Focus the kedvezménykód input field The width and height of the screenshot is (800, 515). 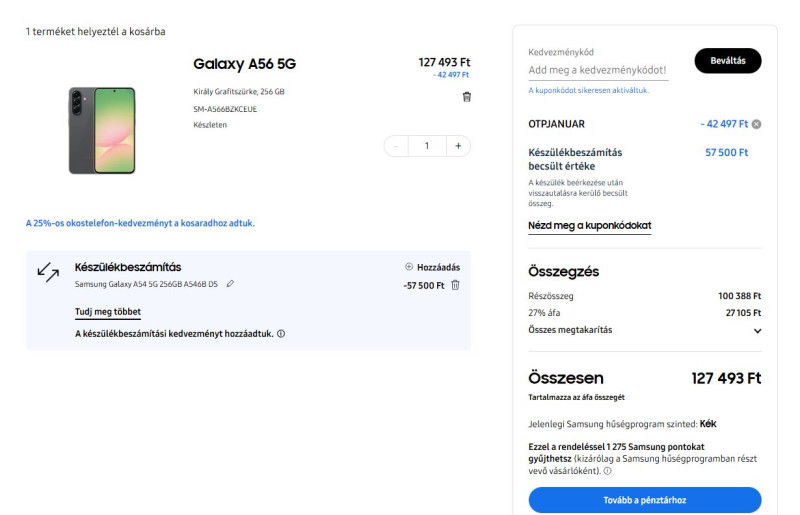point(598,70)
